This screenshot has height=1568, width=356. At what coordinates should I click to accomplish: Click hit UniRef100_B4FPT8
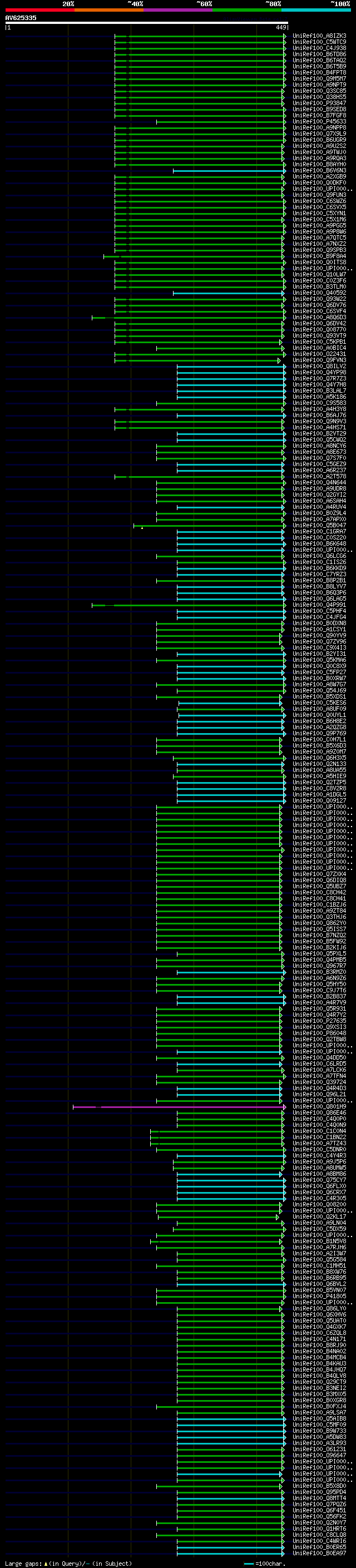point(319,72)
